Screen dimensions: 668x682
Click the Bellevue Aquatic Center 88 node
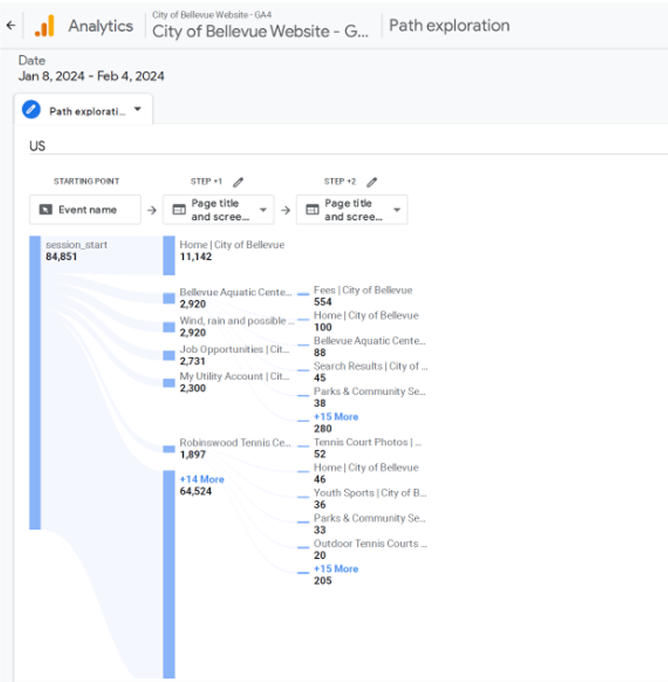coord(370,346)
